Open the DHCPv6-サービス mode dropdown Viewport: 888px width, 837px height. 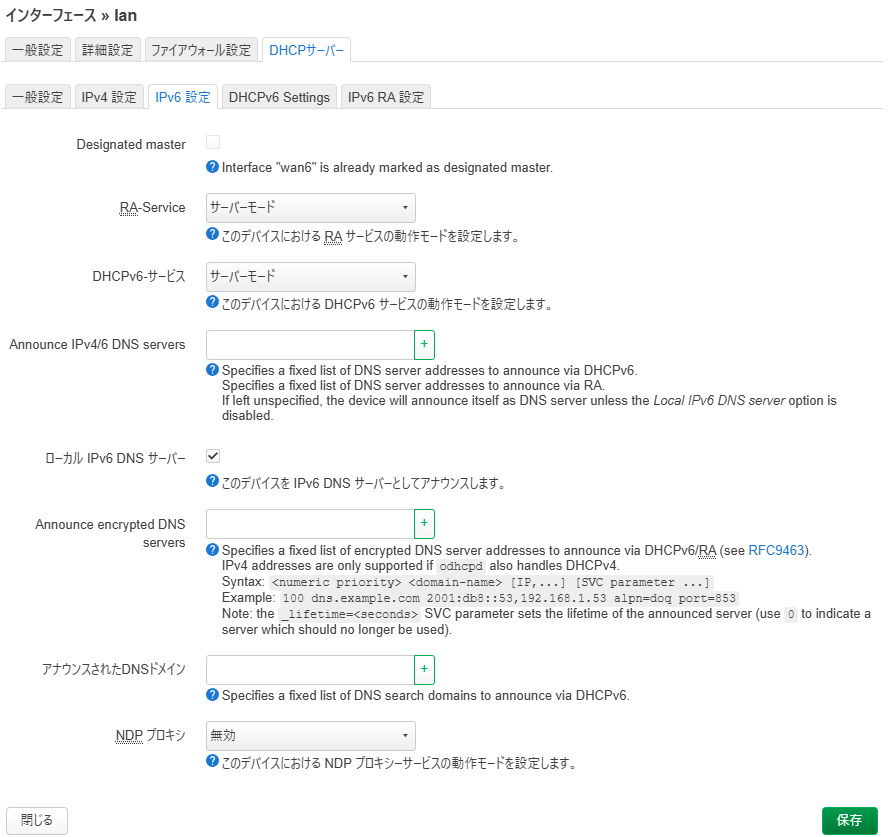[311, 277]
